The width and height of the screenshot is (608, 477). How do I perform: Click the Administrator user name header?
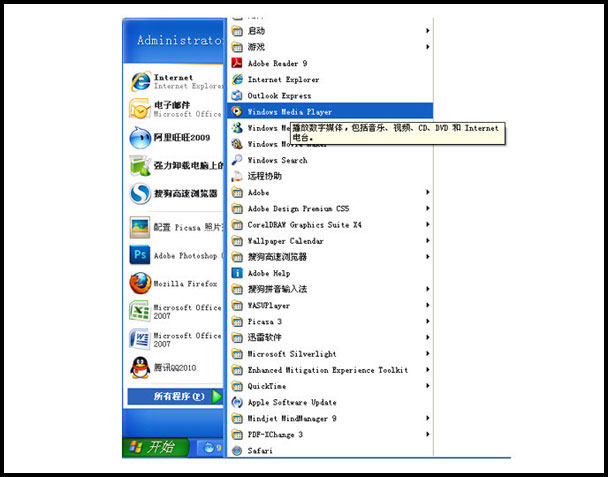(180, 40)
